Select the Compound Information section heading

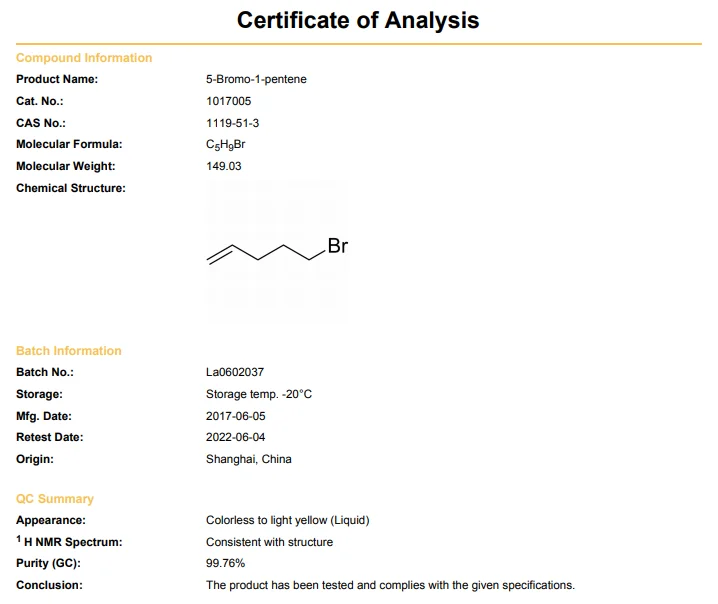coord(84,58)
